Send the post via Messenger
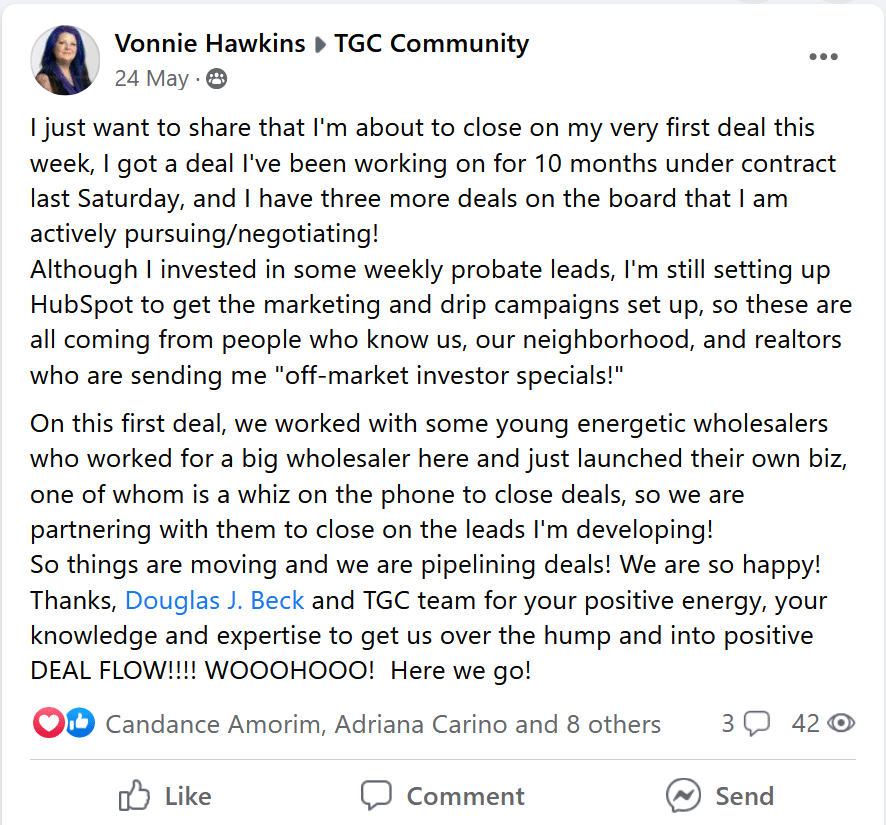The image size is (886, 825). (x=719, y=796)
